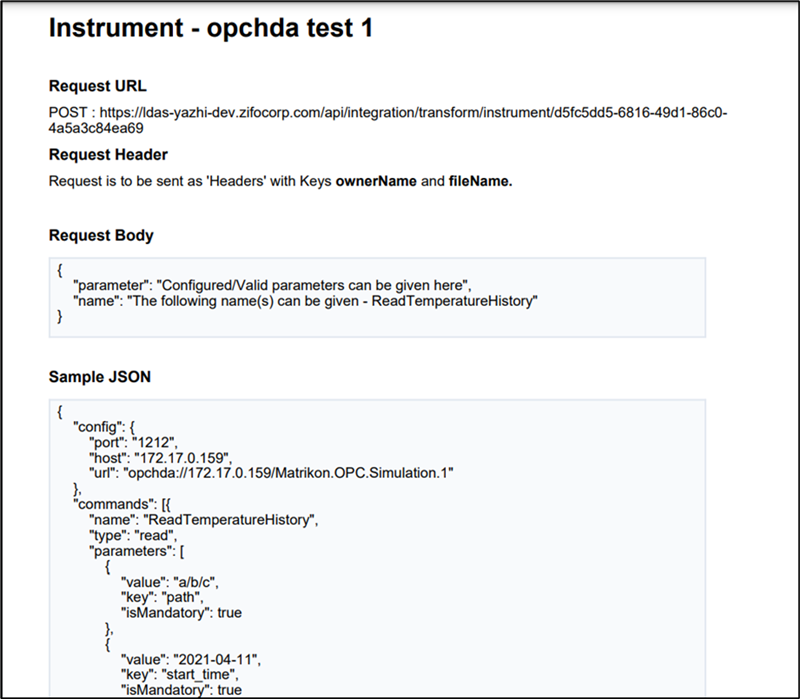This screenshot has width=800, height=699.
Task: Click the "port": "1212" line
Action: (133, 442)
